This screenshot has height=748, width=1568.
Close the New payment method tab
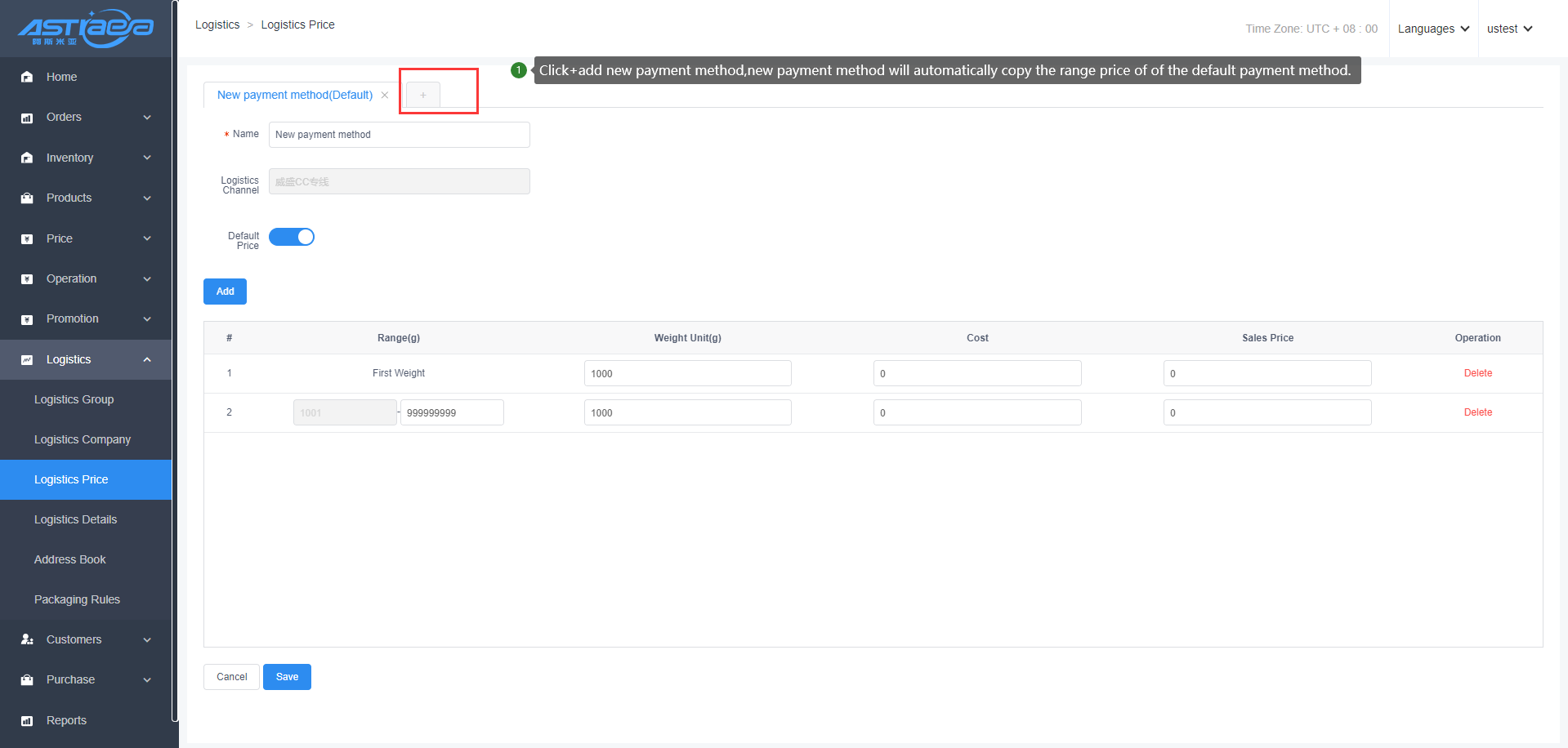(x=385, y=96)
